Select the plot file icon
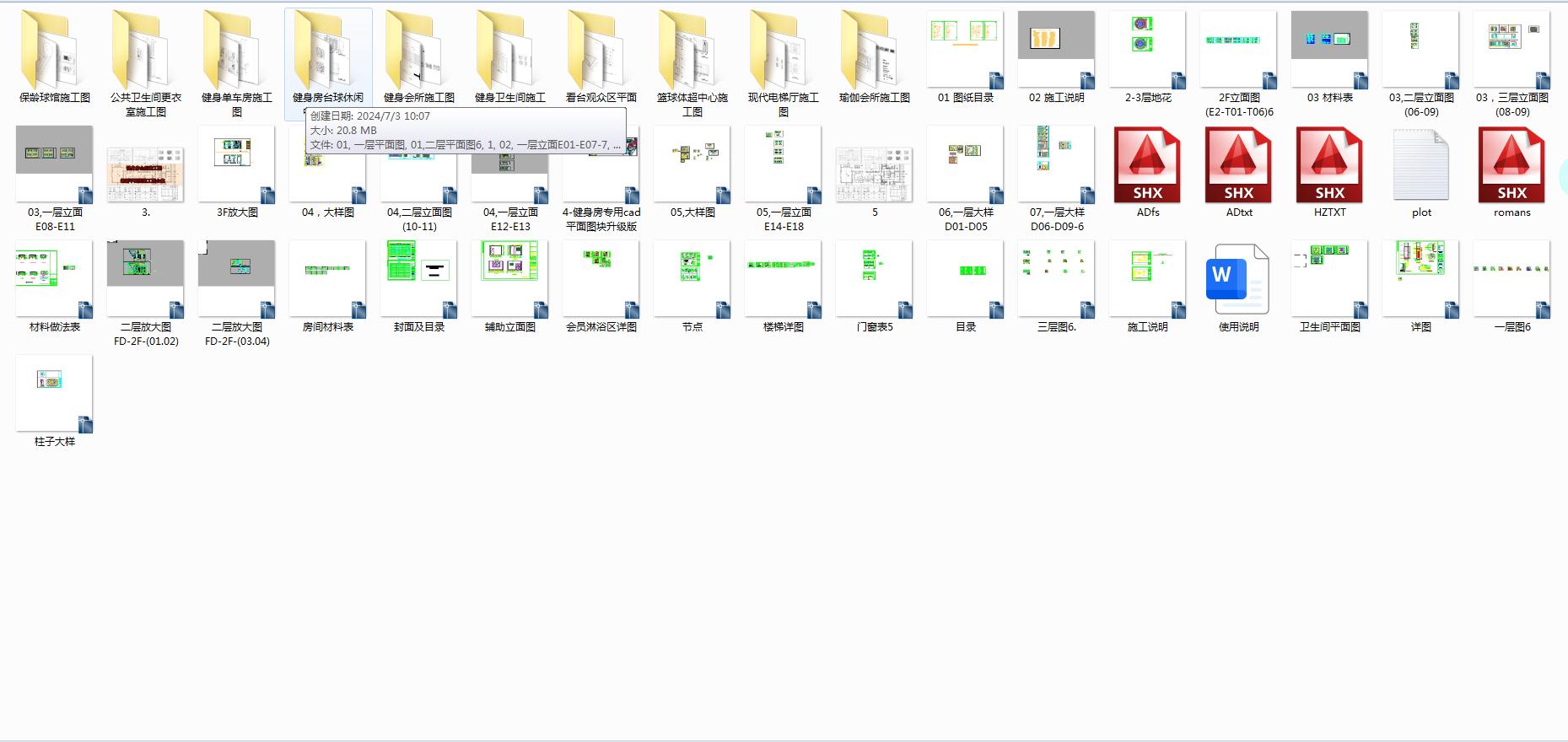This screenshot has height=742, width=1568. pos(1421,164)
